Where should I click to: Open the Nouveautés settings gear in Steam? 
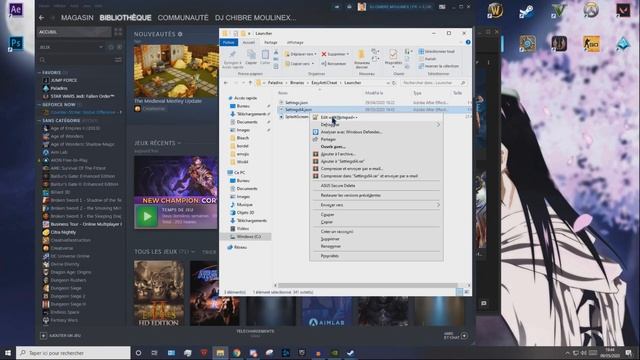tap(180, 34)
